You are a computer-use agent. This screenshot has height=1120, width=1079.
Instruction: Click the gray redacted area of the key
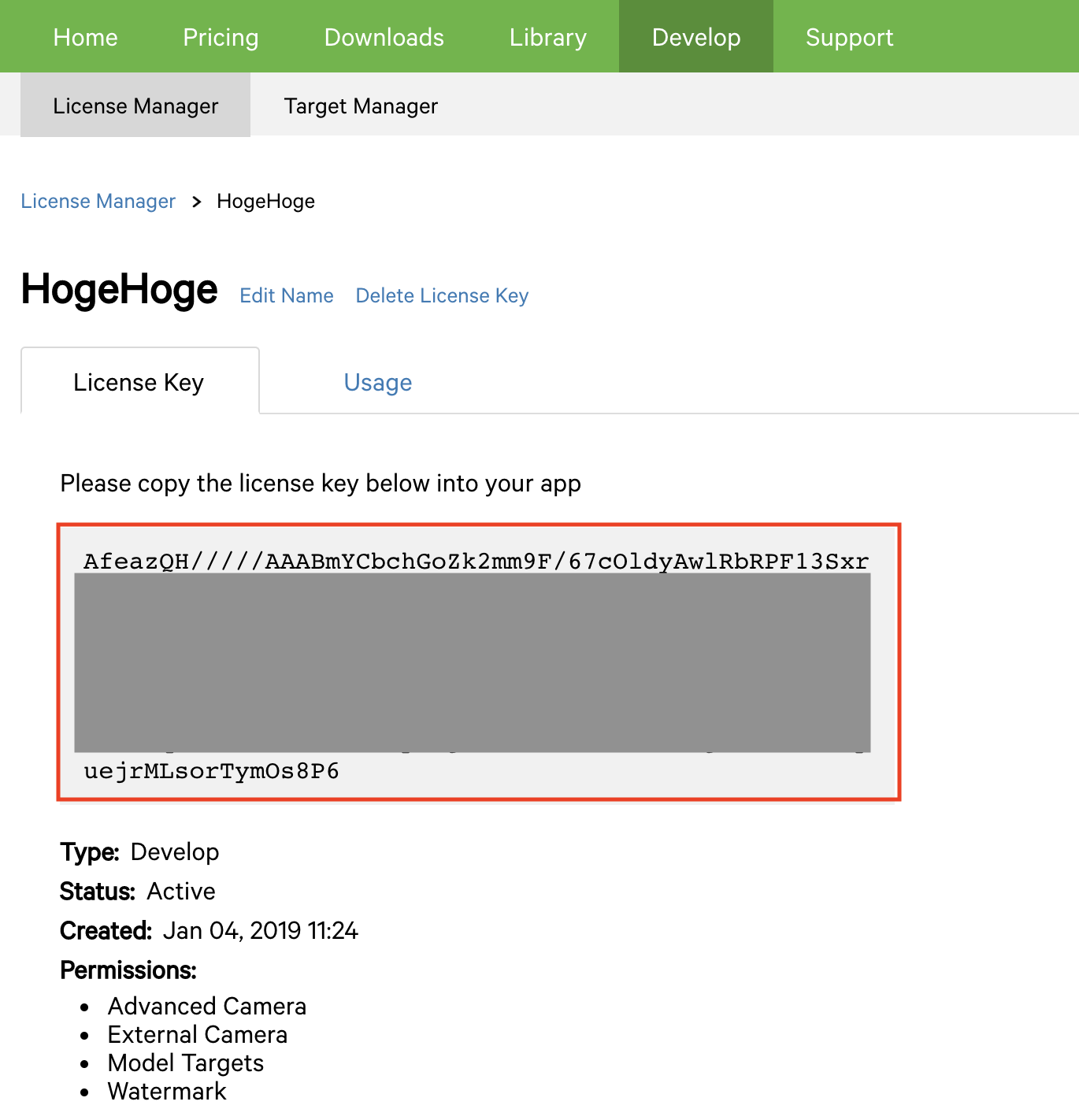click(x=473, y=662)
